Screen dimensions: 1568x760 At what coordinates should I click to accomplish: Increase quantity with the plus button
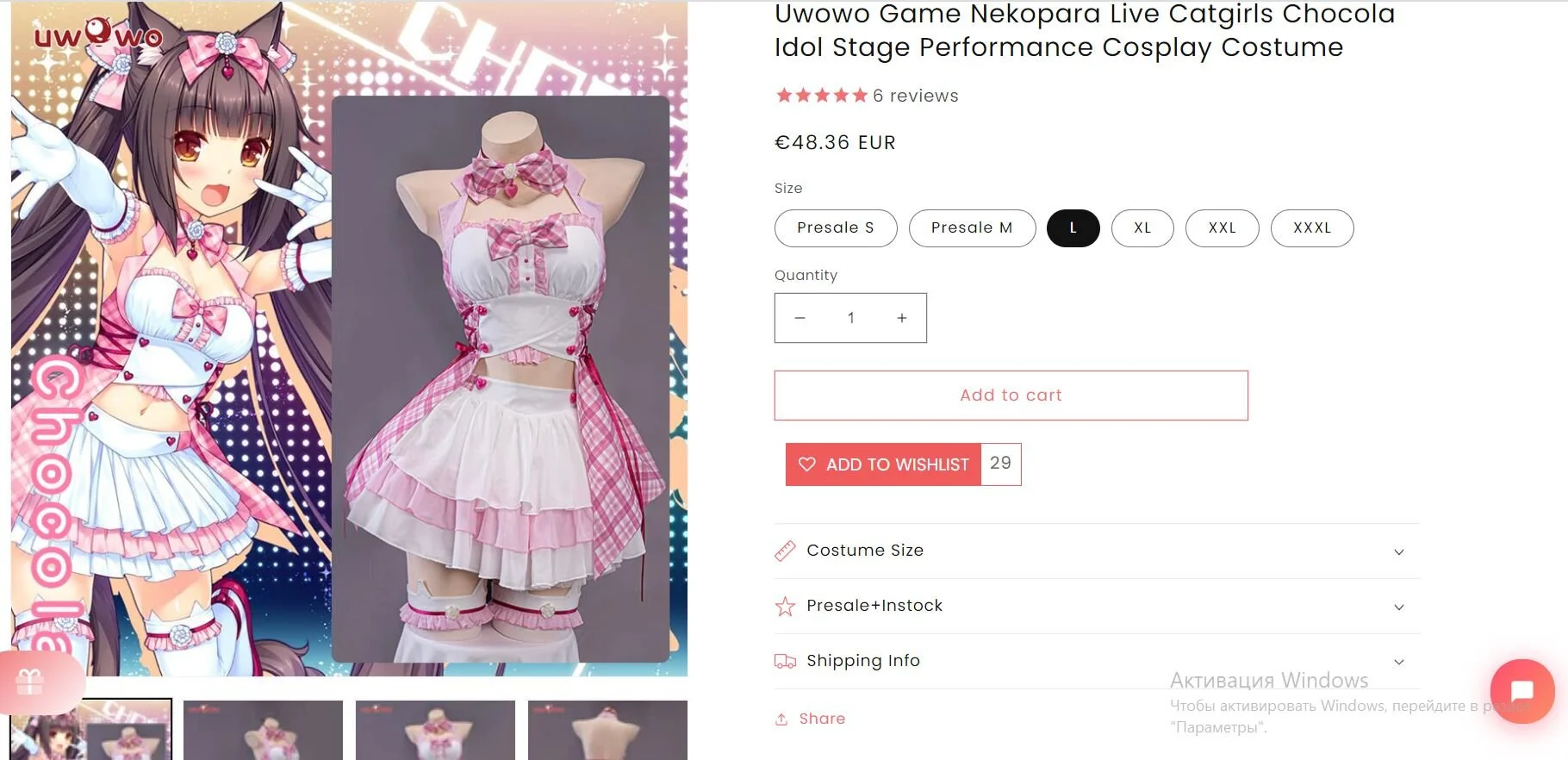(x=901, y=318)
